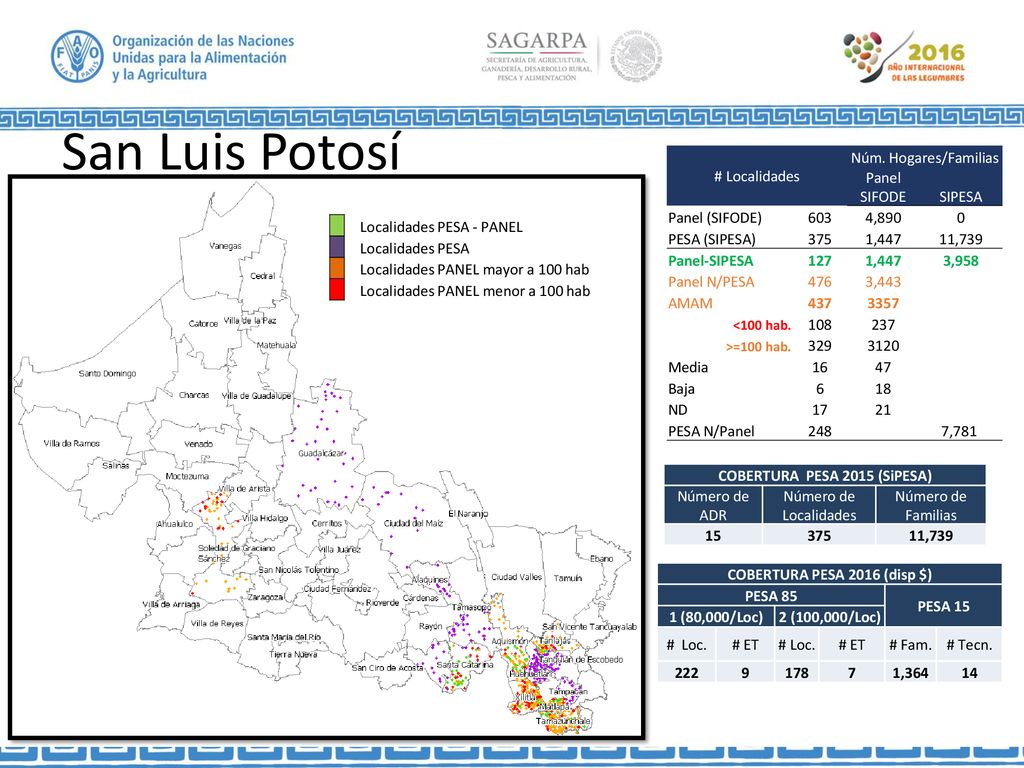
Task: Click the 222 localities value
Action: (686, 673)
